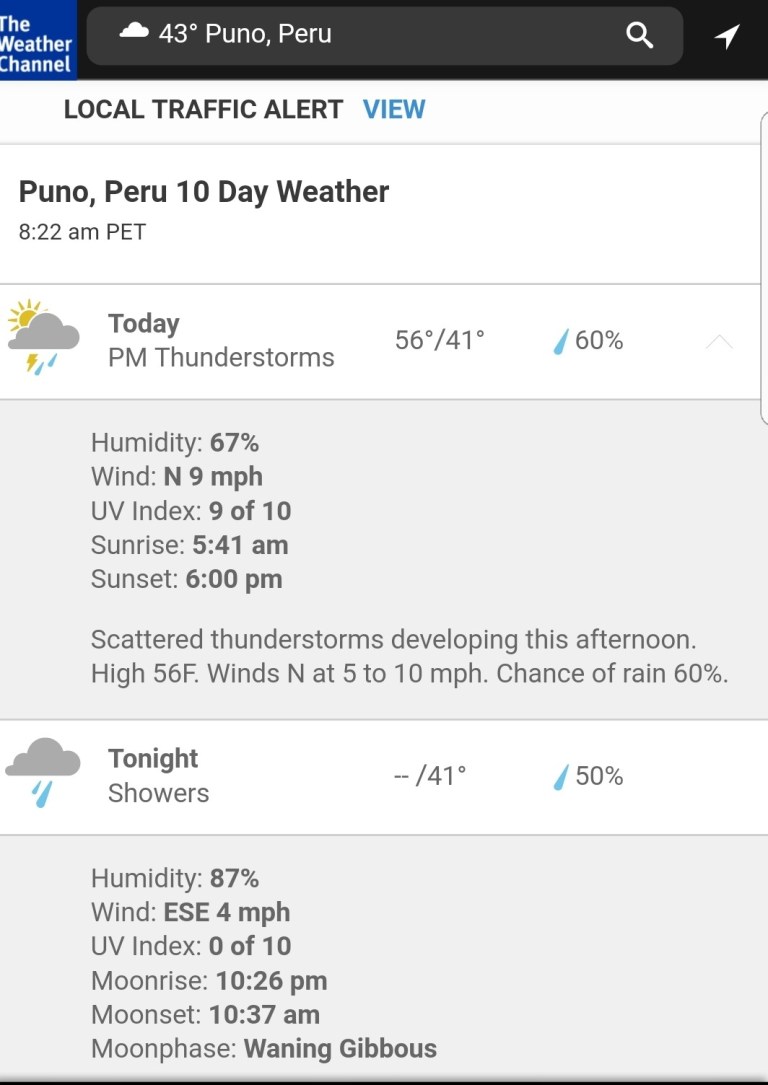
Task: Collapse the Today PM Thunderstorms row
Action: [221, 341]
